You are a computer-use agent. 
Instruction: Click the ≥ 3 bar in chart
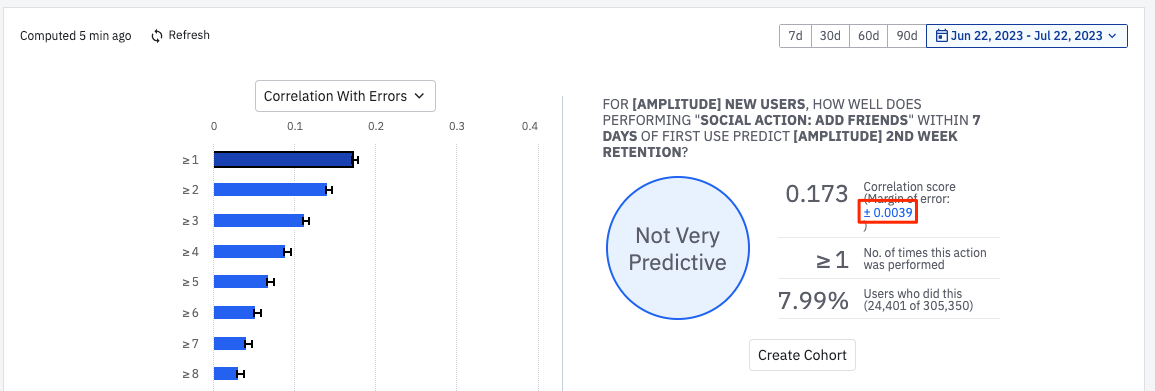[259, 220]
